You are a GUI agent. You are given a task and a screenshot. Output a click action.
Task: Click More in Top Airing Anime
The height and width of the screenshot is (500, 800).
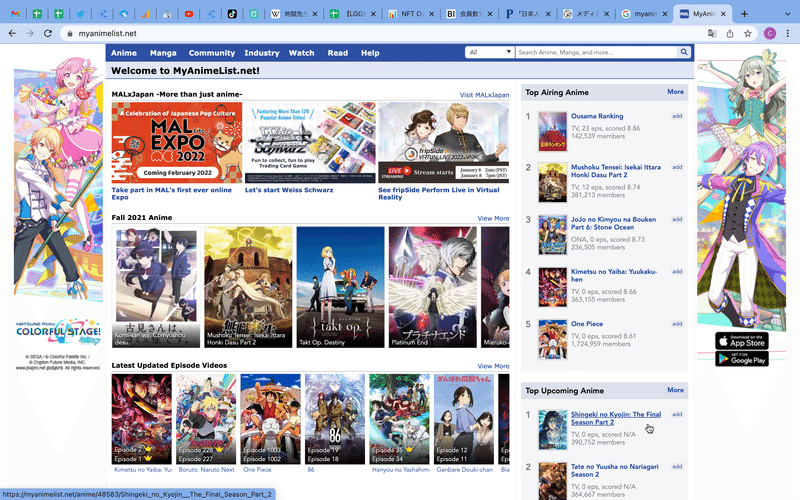tap(676, 92)
